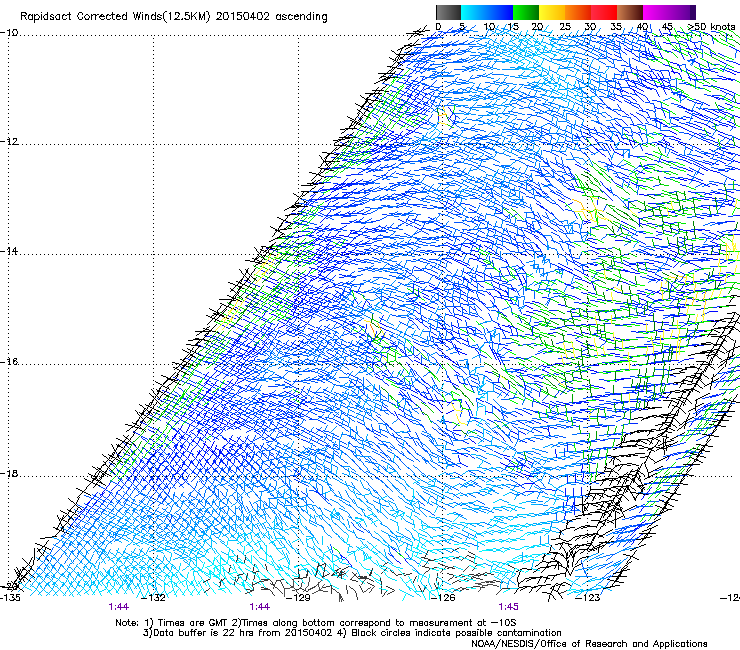Click the green 15–20 knots legend segment
Screen dimensions: 740x650
coord(526,12)
